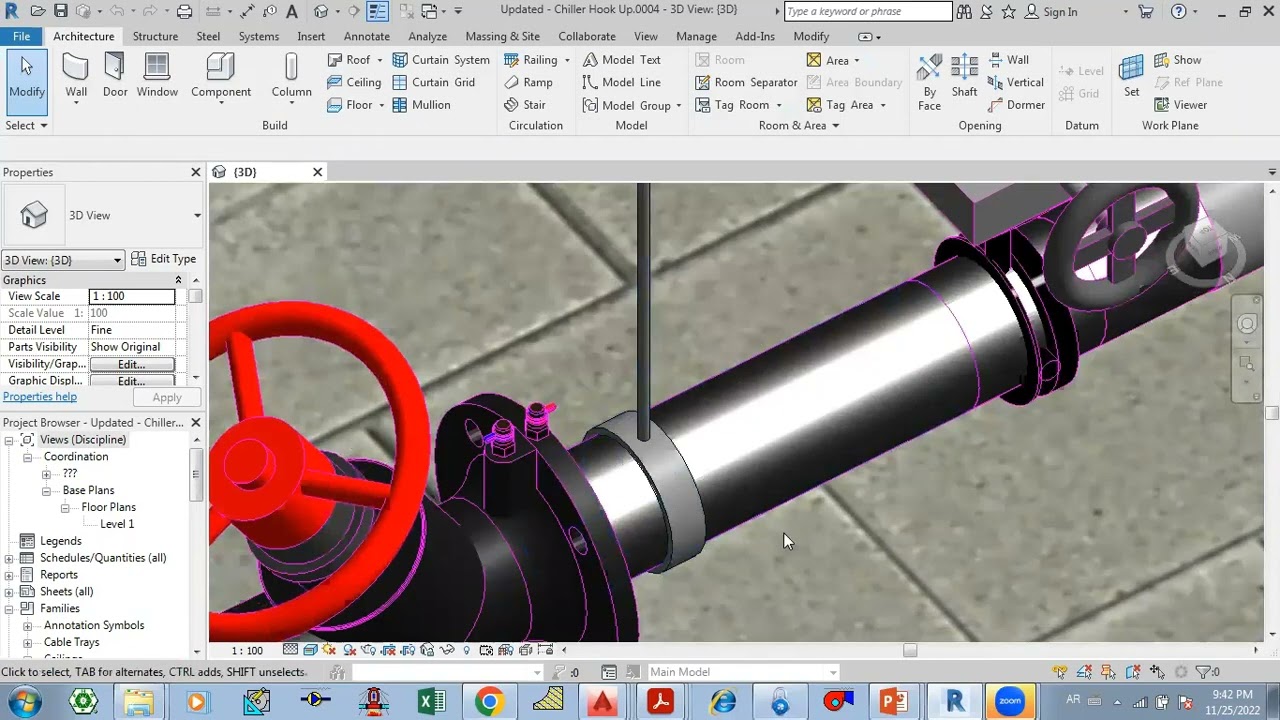Open the 3D View: {3D} instance dropdown

(x=63, y=260)
